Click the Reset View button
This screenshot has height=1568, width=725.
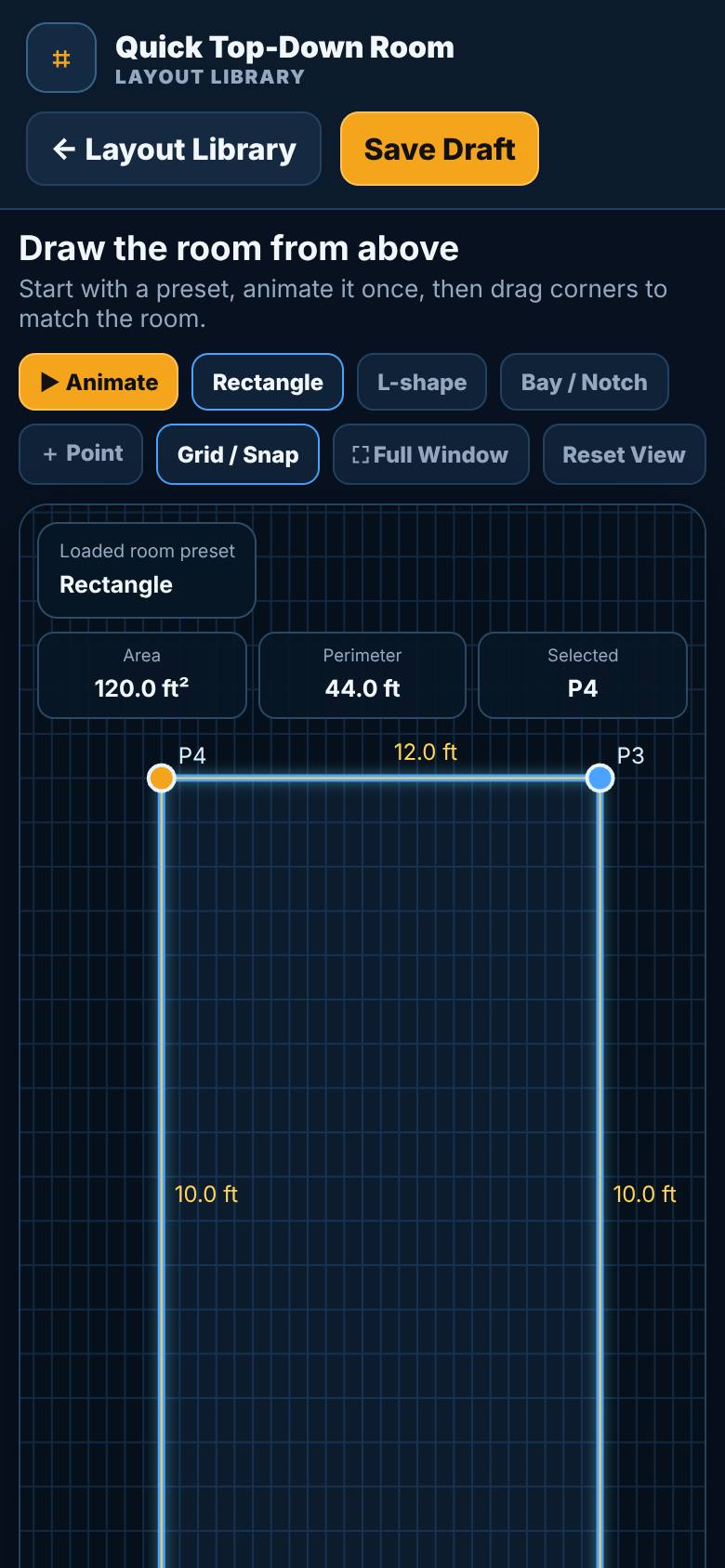[x=625, y=454]
